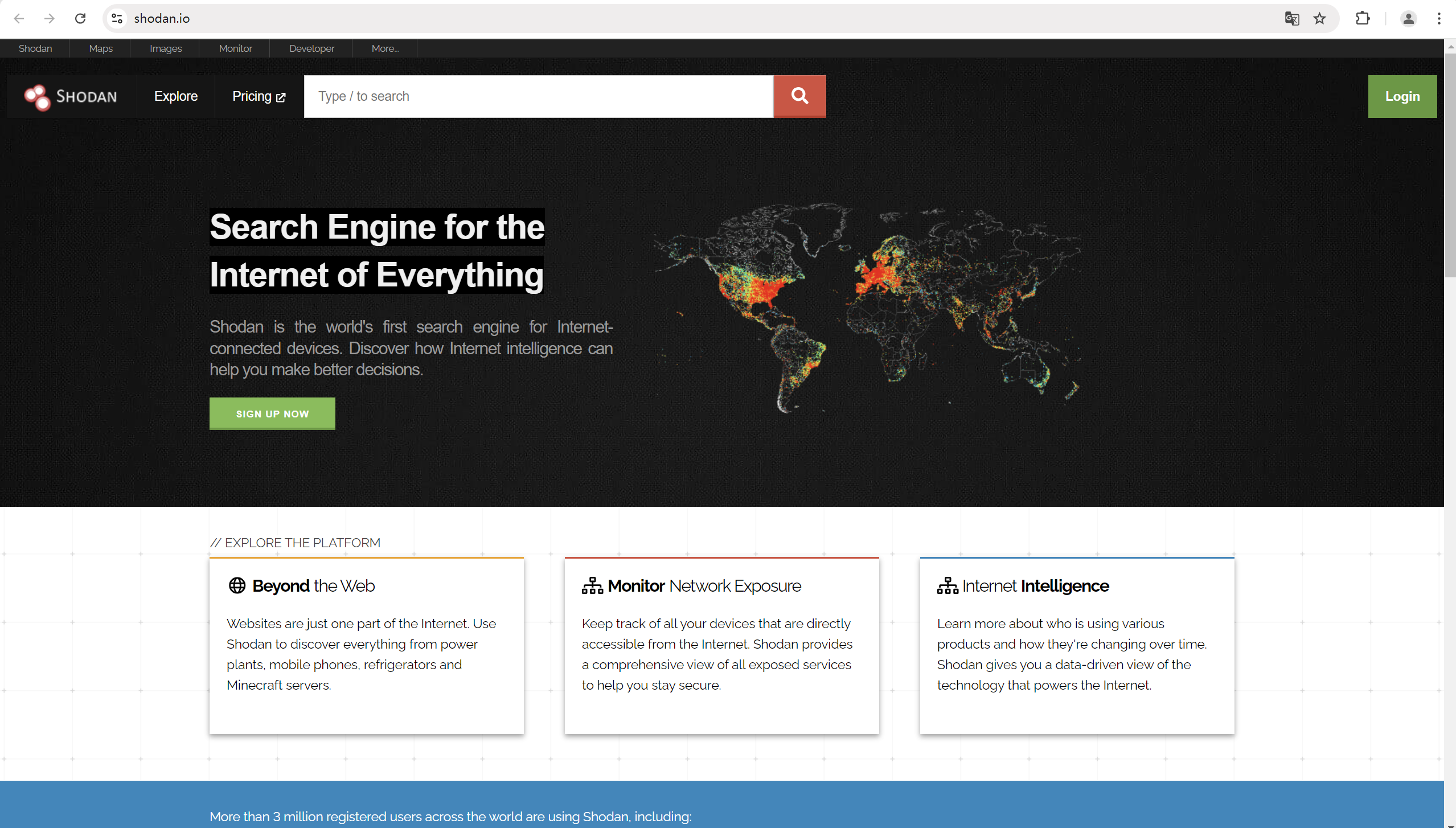Open the Chrome profile avatar icon

coord(1408,19)
